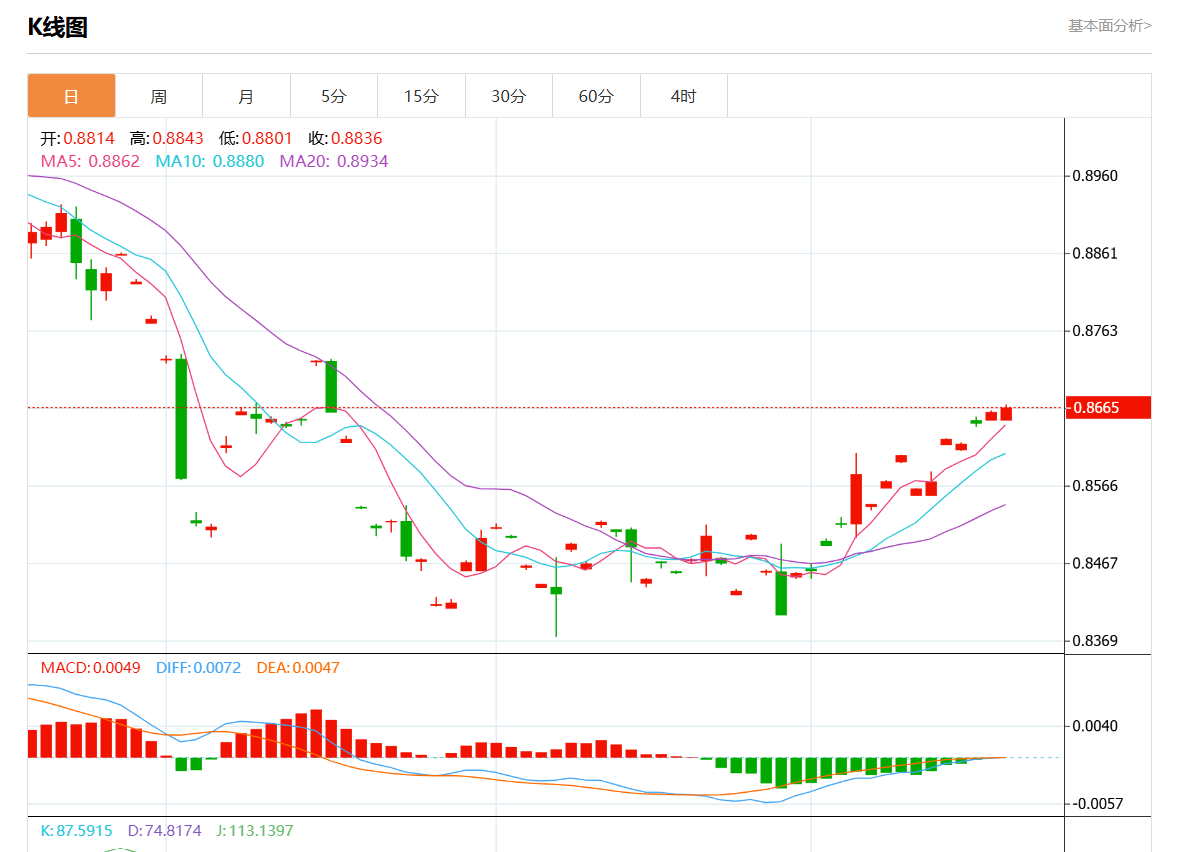This screenshot has width=1183, height=852.
Task: Click the latest red candlestick at far right
Action: pyautogui.click(x=1006, y=413)
